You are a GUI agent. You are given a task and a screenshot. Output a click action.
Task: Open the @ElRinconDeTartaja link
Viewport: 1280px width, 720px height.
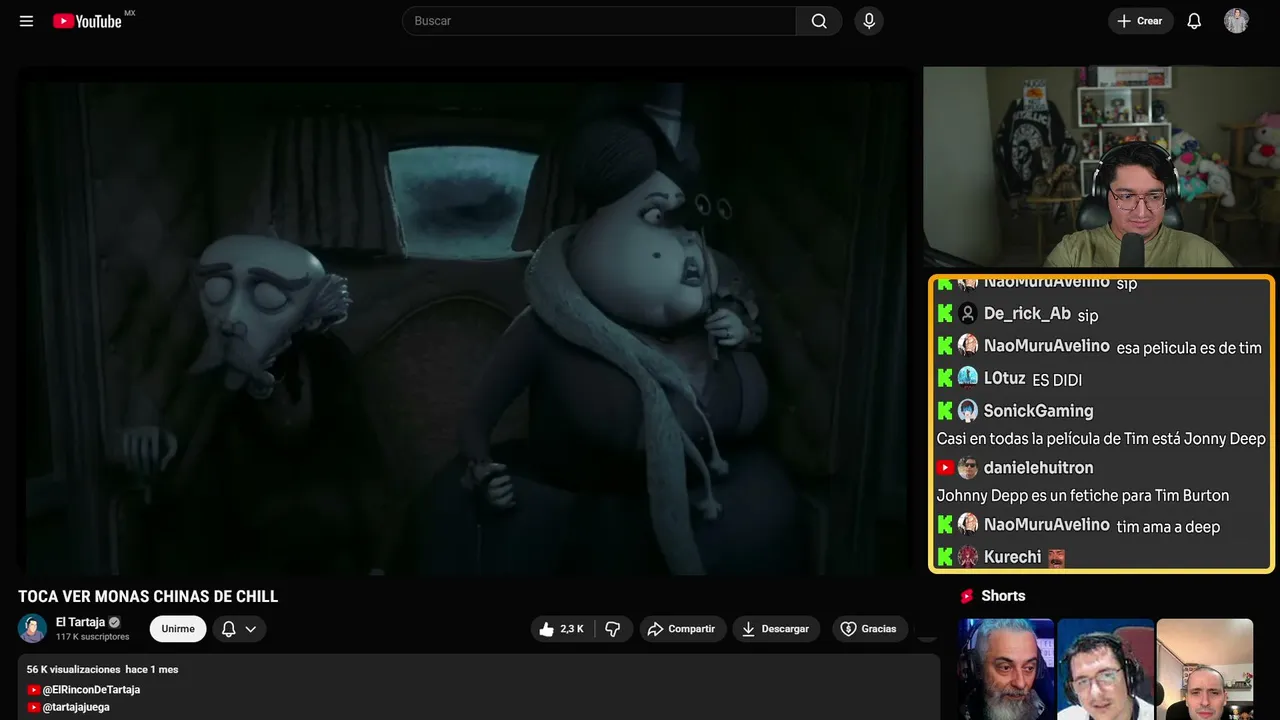[92, 690]
